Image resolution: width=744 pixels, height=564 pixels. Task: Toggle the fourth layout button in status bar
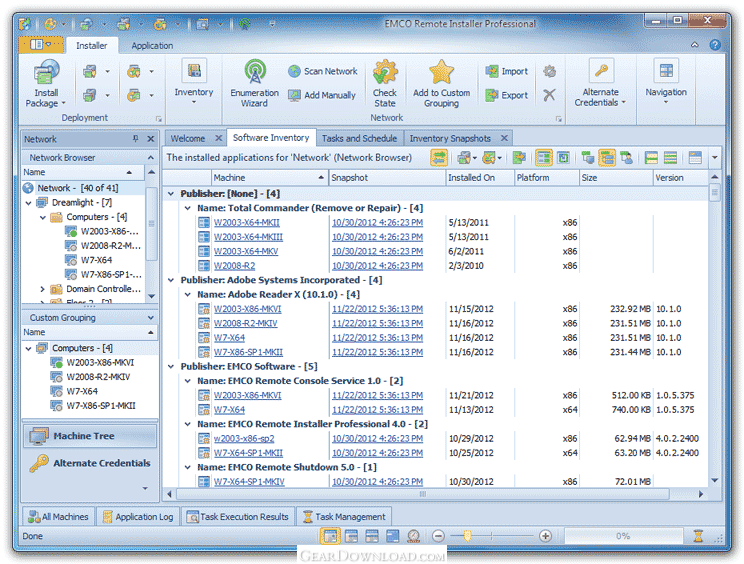tap(393, 536)
